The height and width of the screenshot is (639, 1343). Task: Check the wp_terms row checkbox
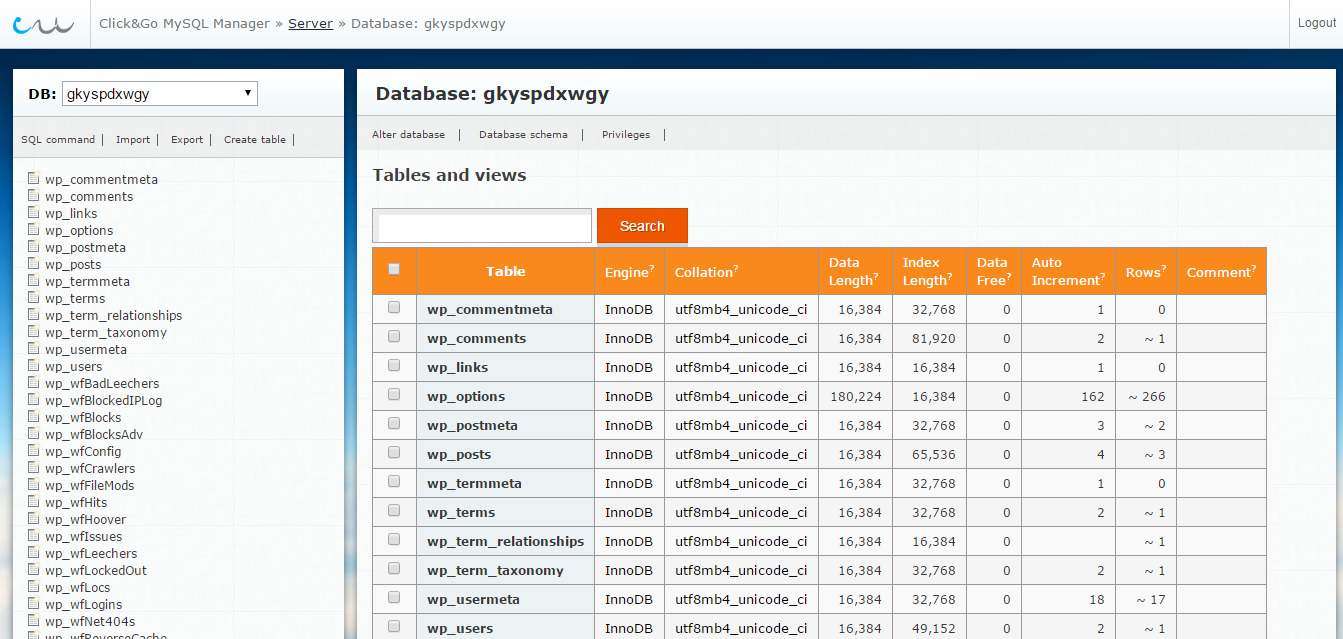pyautogui.click(x=394, y=510)
